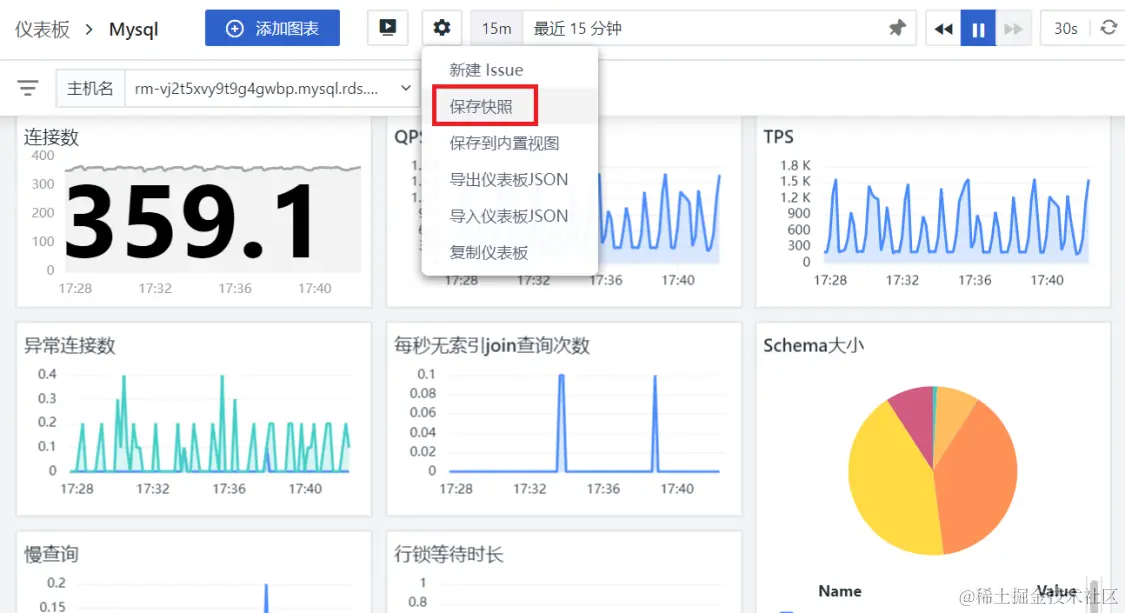Click the Mysql breadcrumb title

click(133, 29)
